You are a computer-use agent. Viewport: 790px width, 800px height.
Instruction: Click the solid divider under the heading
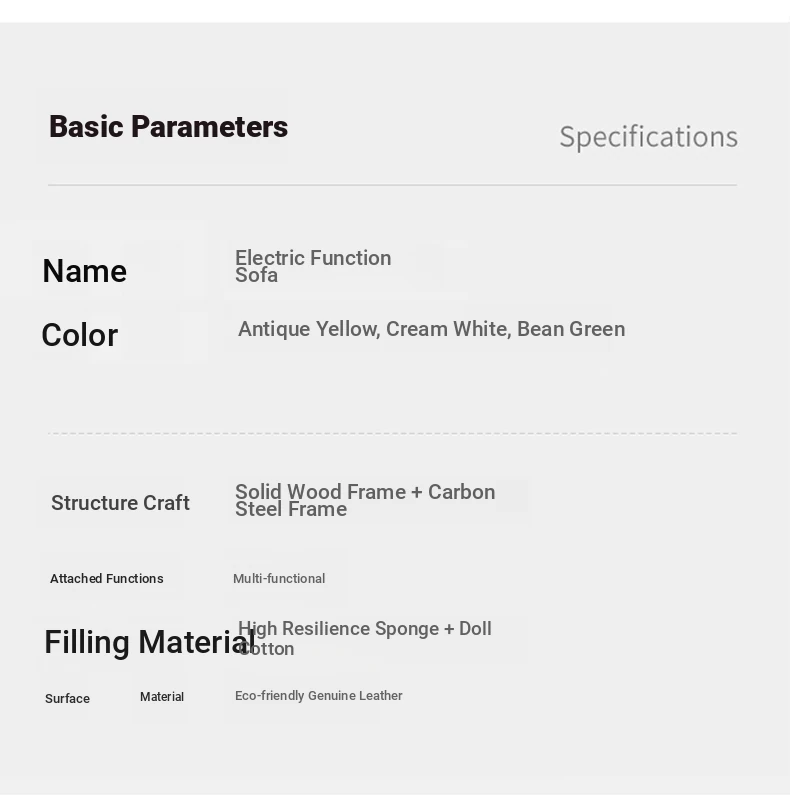(x=392, y=185)
